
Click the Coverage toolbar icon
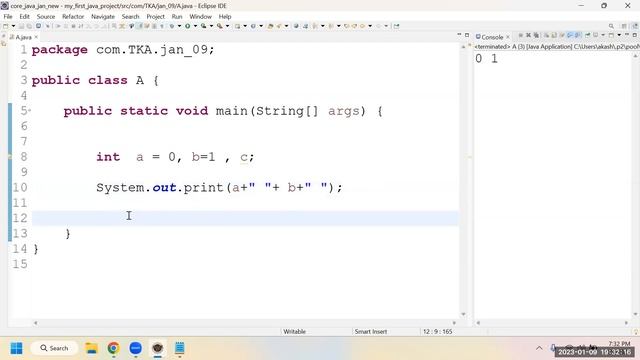point(203,26)
